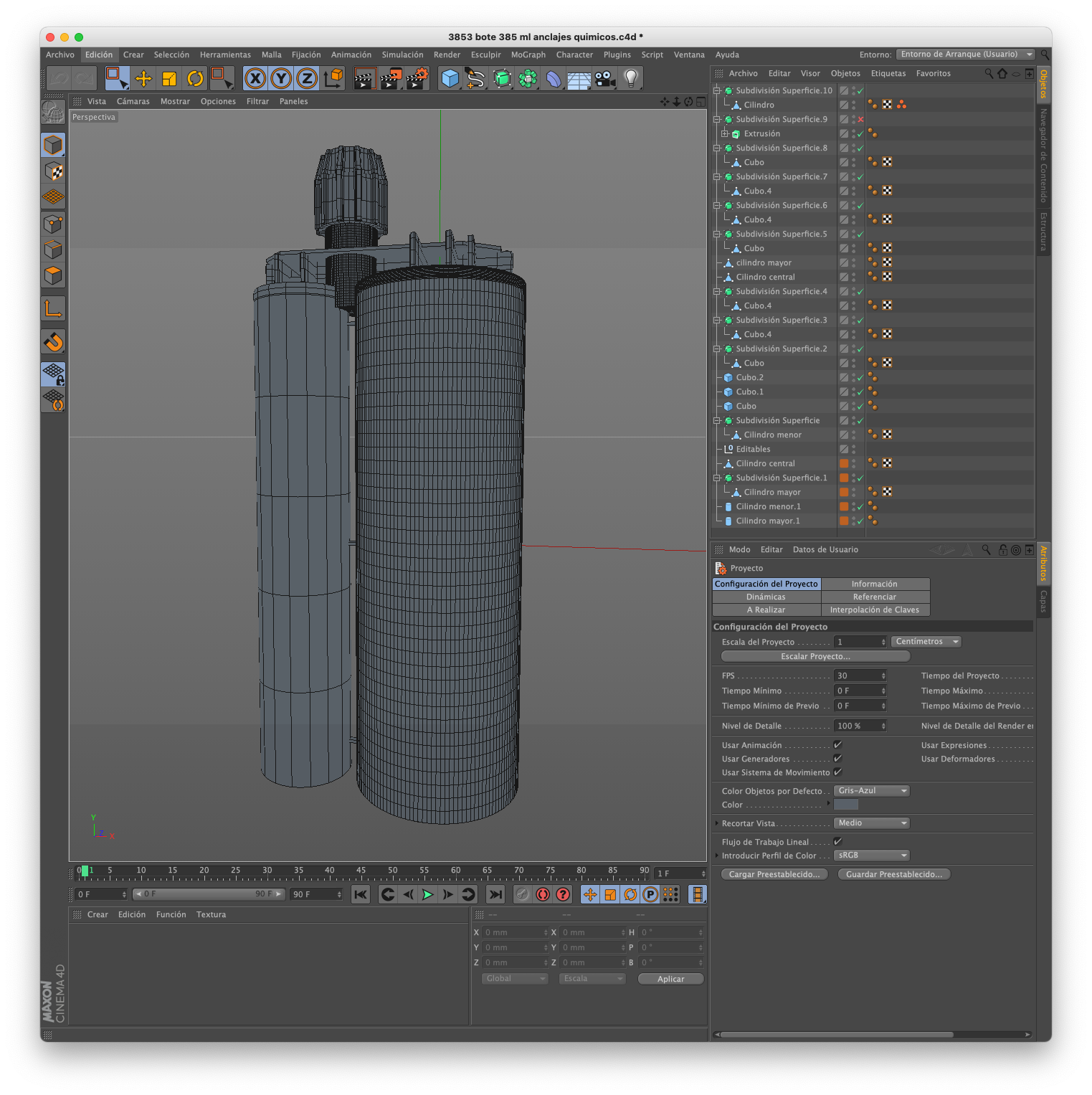Click the Escalar Proyecto button
1092x1095 pixels.
click(815, 657)
